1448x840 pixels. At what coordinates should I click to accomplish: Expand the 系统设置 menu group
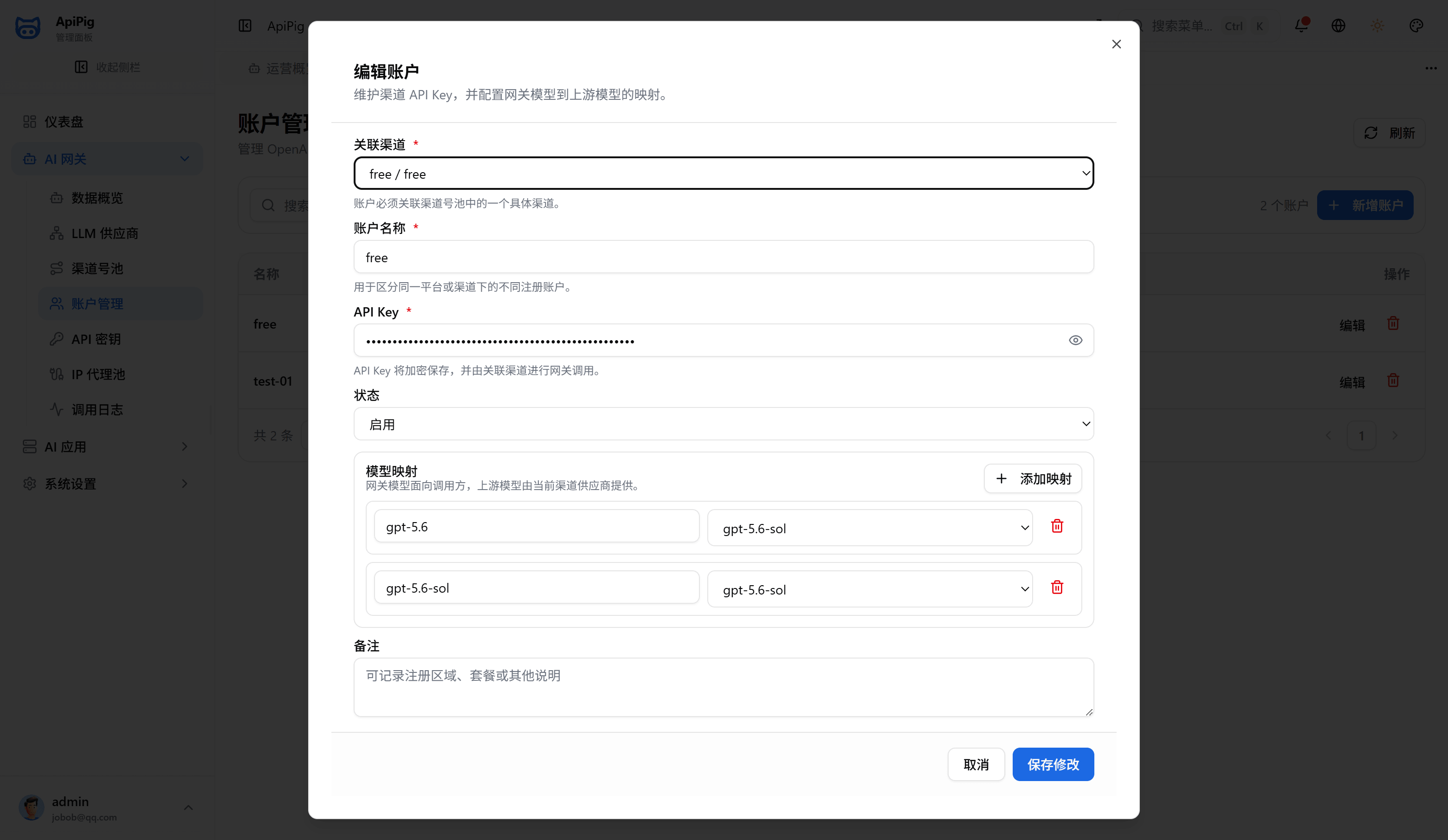tap(107, 484)
